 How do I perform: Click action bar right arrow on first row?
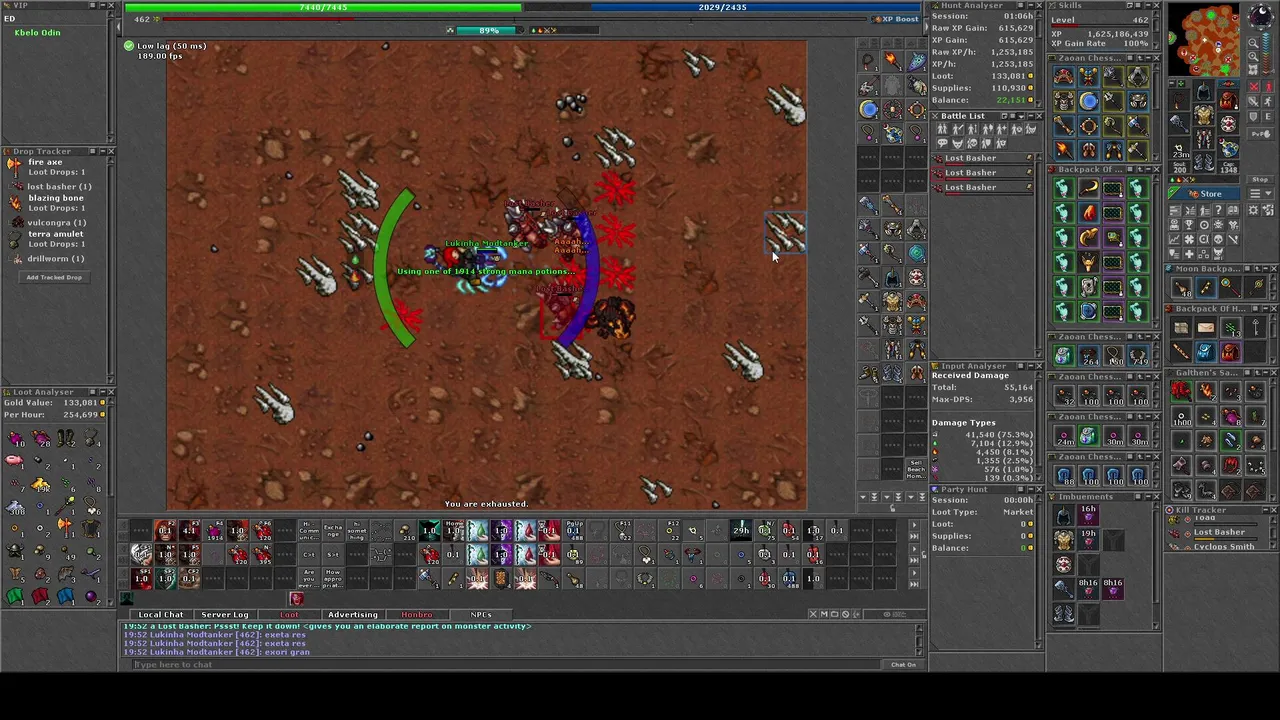coord(915,525)
